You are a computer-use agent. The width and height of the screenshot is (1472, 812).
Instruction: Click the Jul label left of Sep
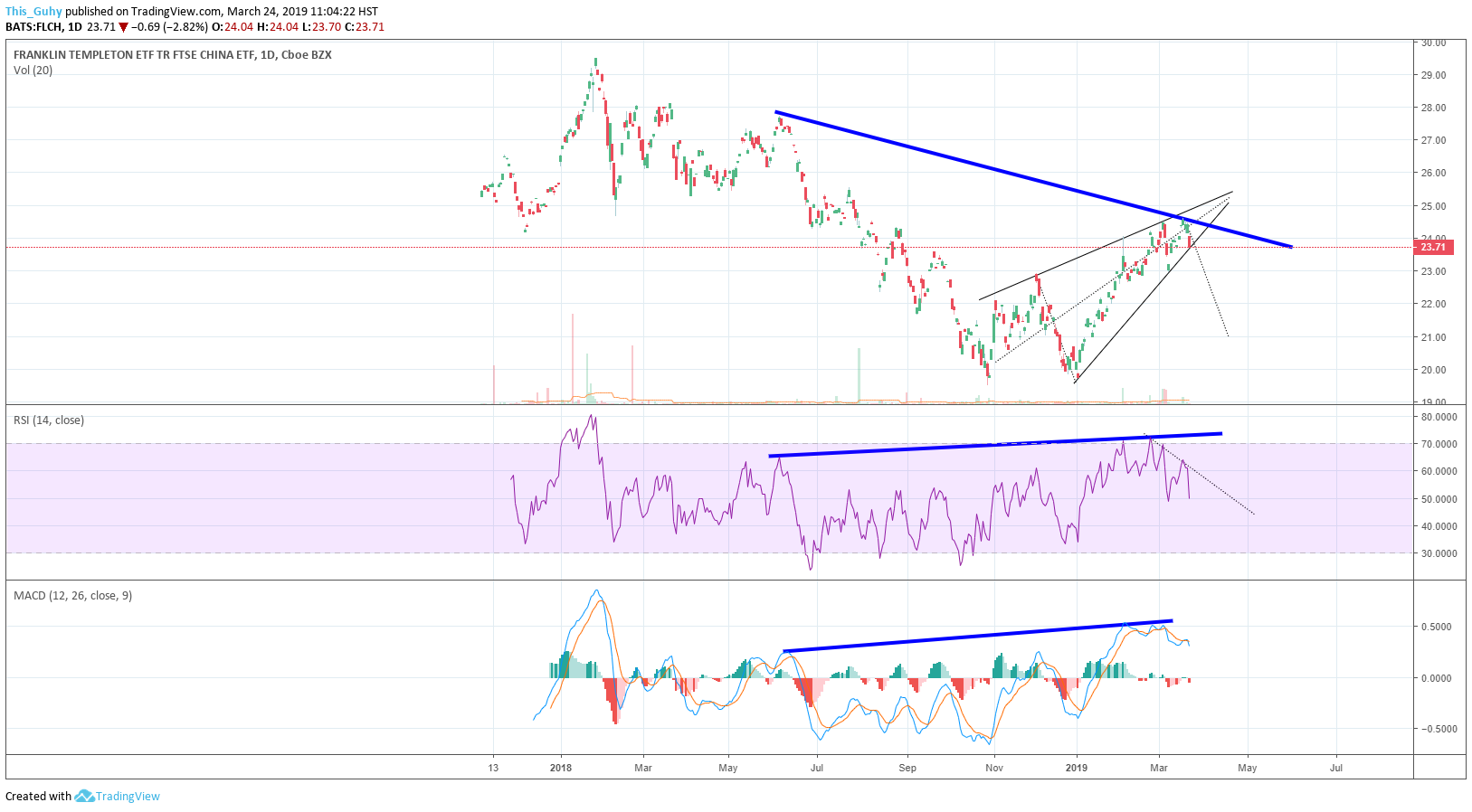coord(817,768)
